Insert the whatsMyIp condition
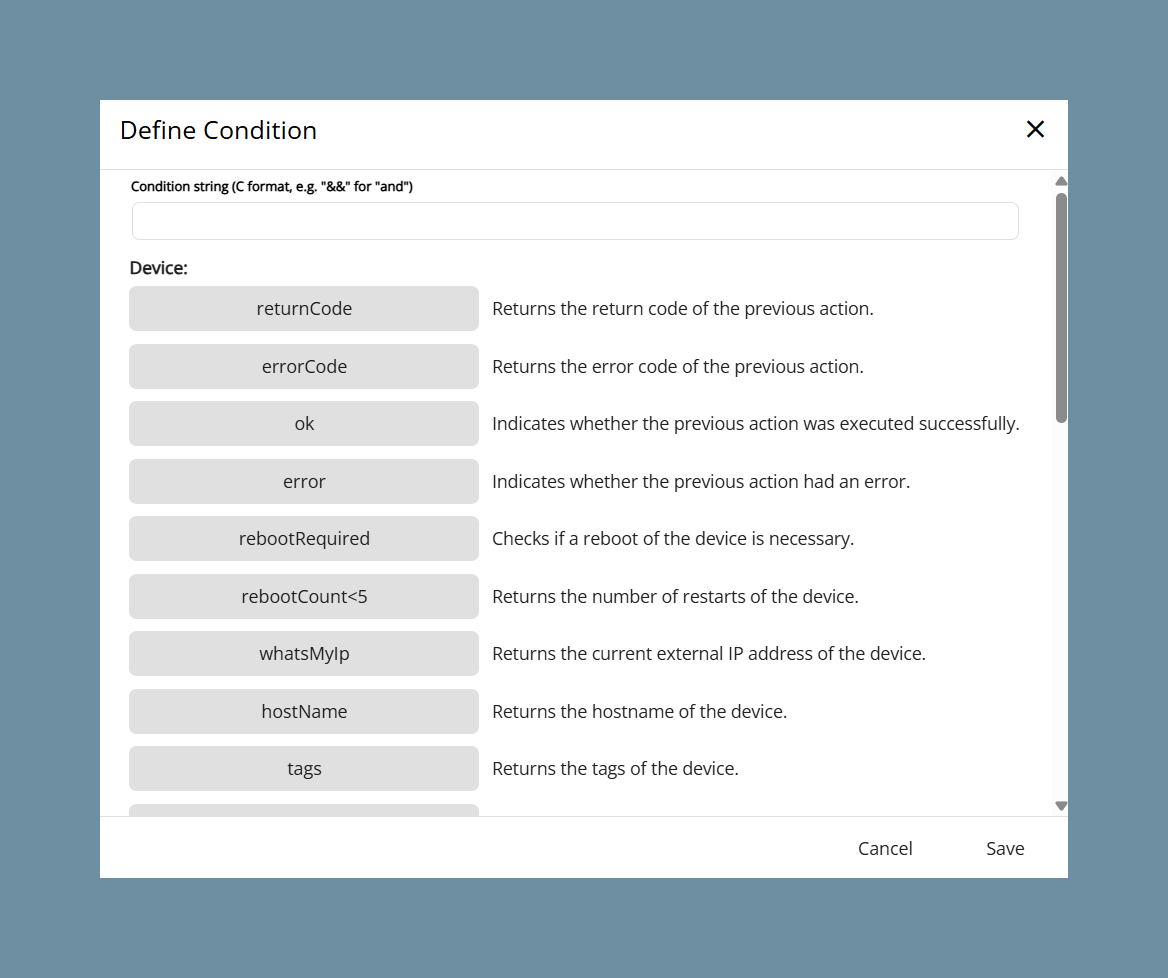The height and width of the screenshot is (978, 1168). [x=304, y=654]
